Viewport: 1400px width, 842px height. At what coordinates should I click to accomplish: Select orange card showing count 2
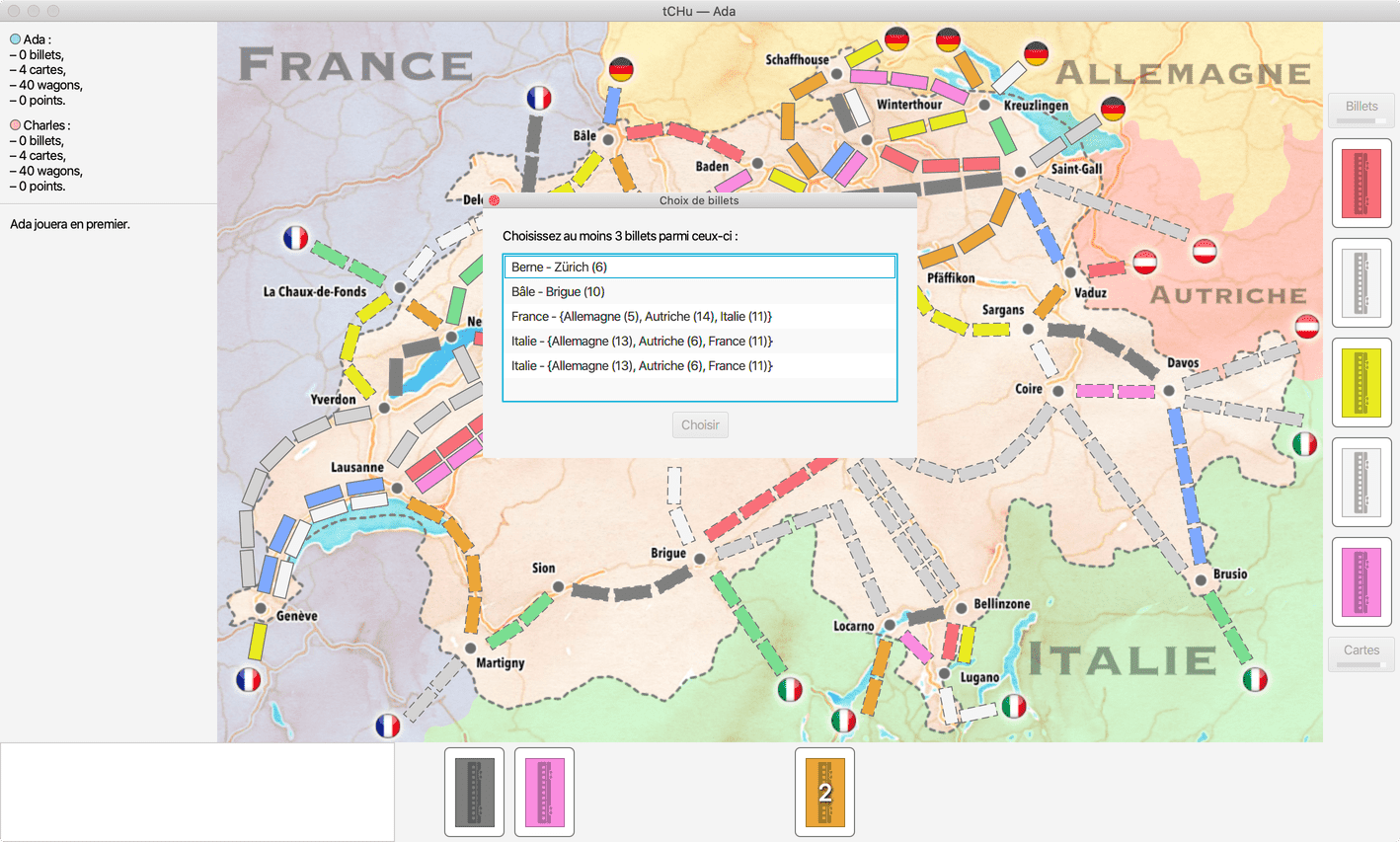824,792
